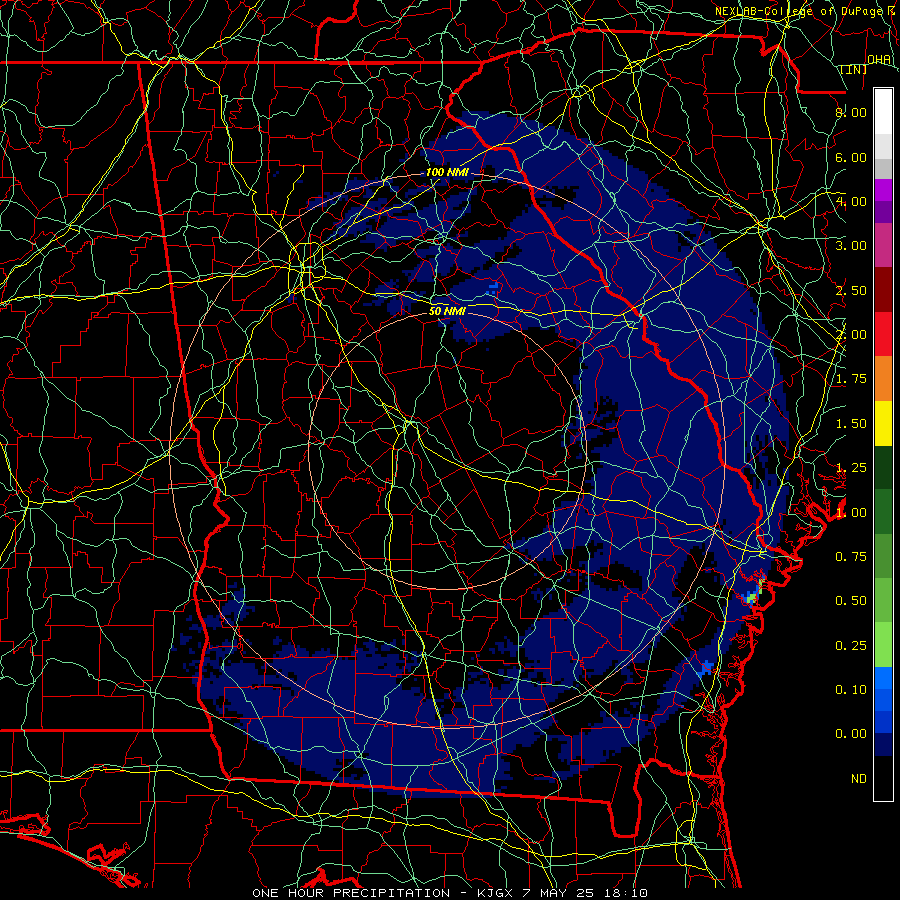
Task: Click the '50 NMI' range ring label
Action: point(447,311)
